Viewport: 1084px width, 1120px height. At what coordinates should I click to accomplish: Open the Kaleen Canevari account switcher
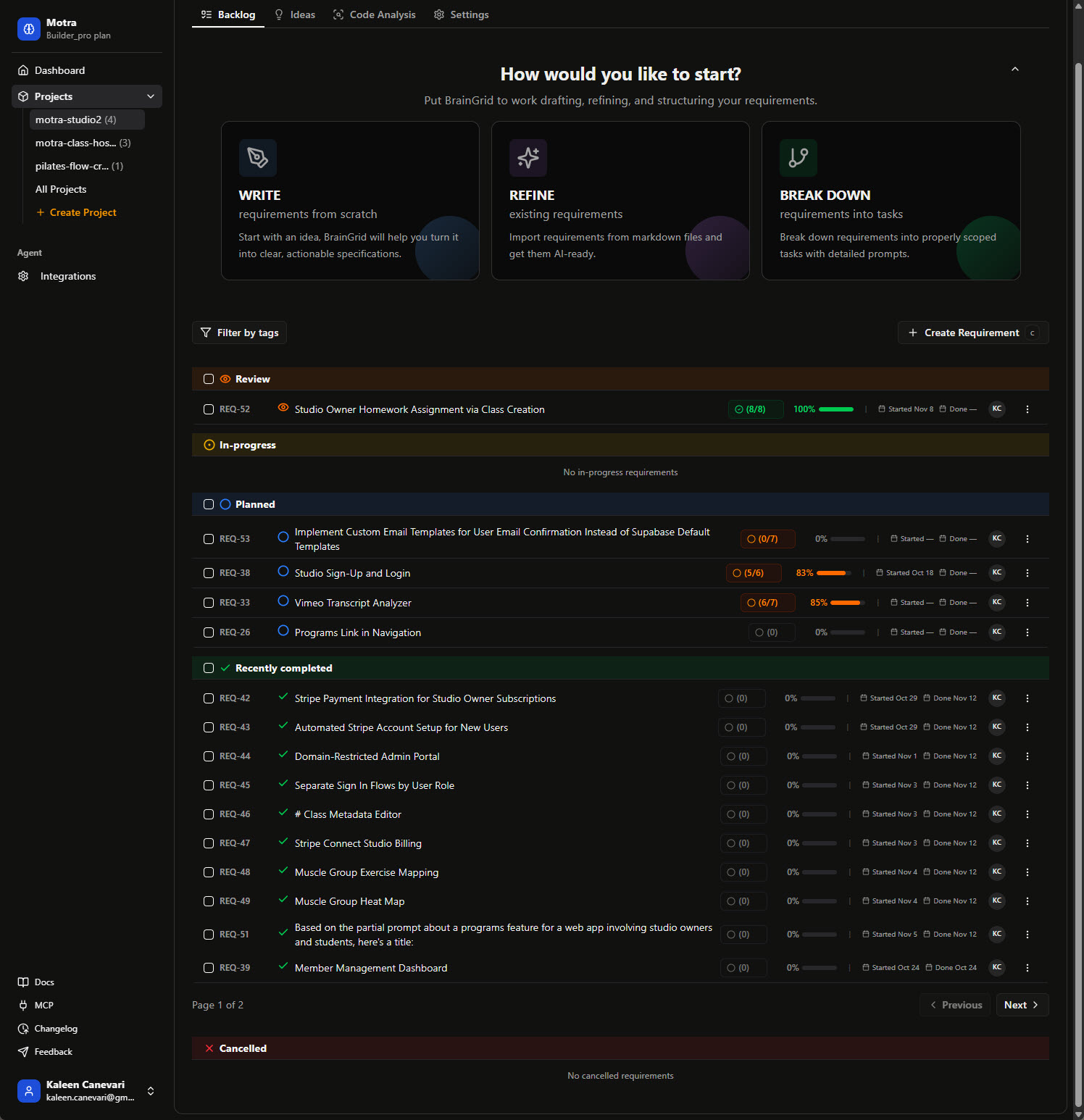coord(151,1091)
